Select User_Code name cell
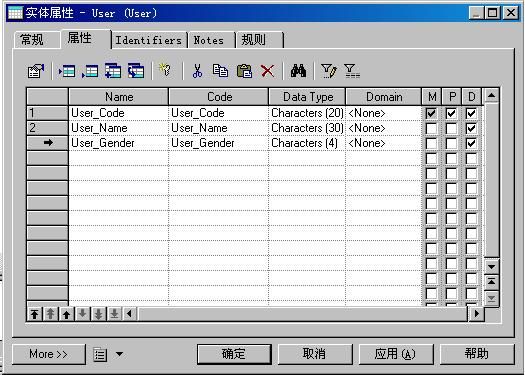525x375 pixels. pyautogui.click(x=119, y=113)
